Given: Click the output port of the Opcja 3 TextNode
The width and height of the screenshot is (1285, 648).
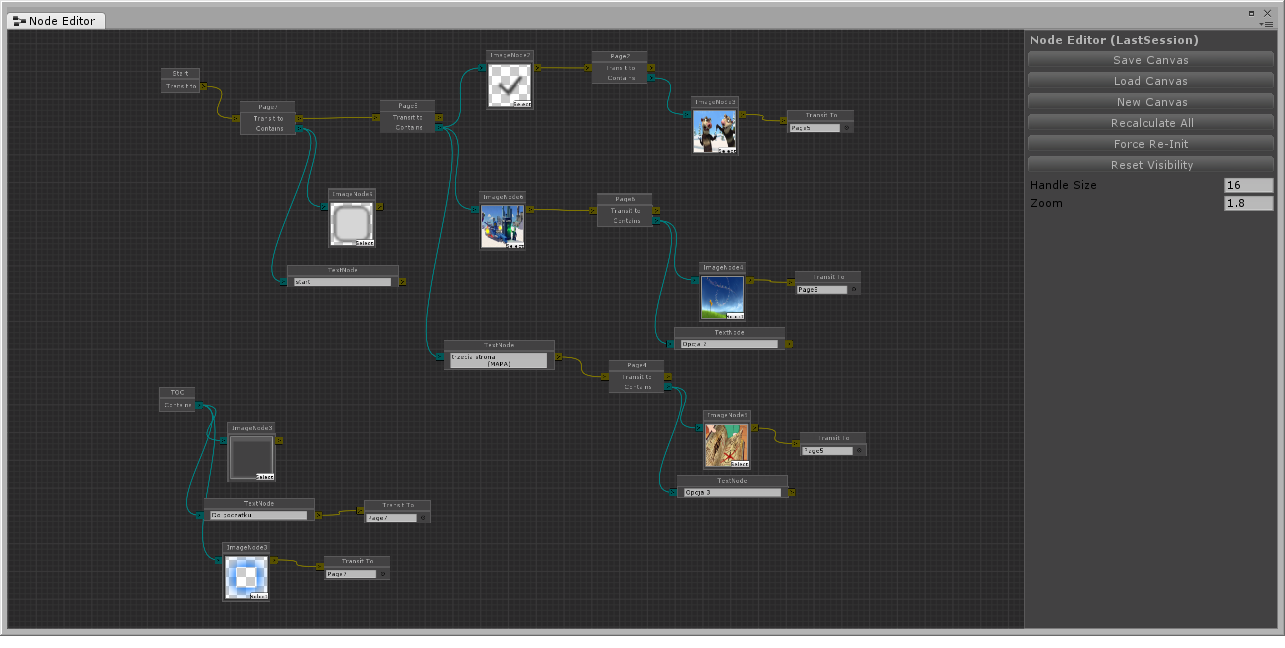Looking at the screenshot, I should tap(792, 492).
